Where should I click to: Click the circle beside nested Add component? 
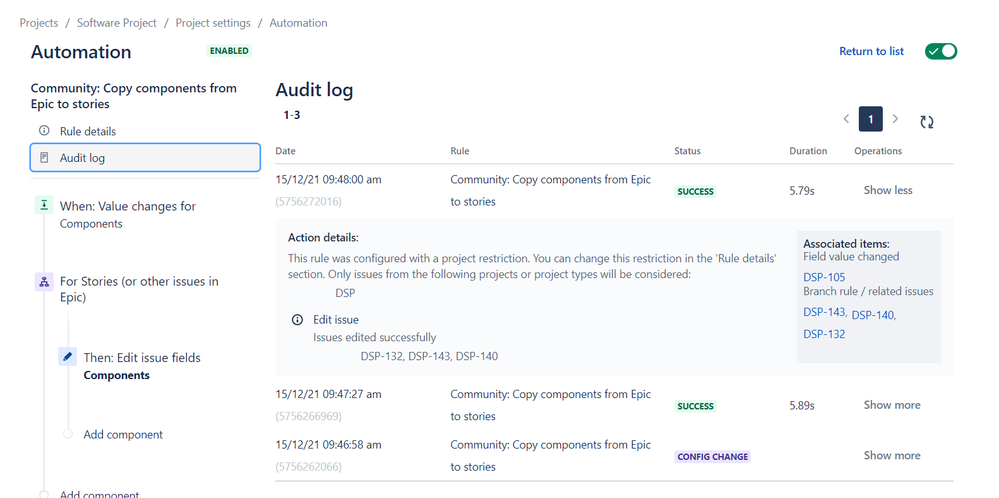tap(68, 434)
